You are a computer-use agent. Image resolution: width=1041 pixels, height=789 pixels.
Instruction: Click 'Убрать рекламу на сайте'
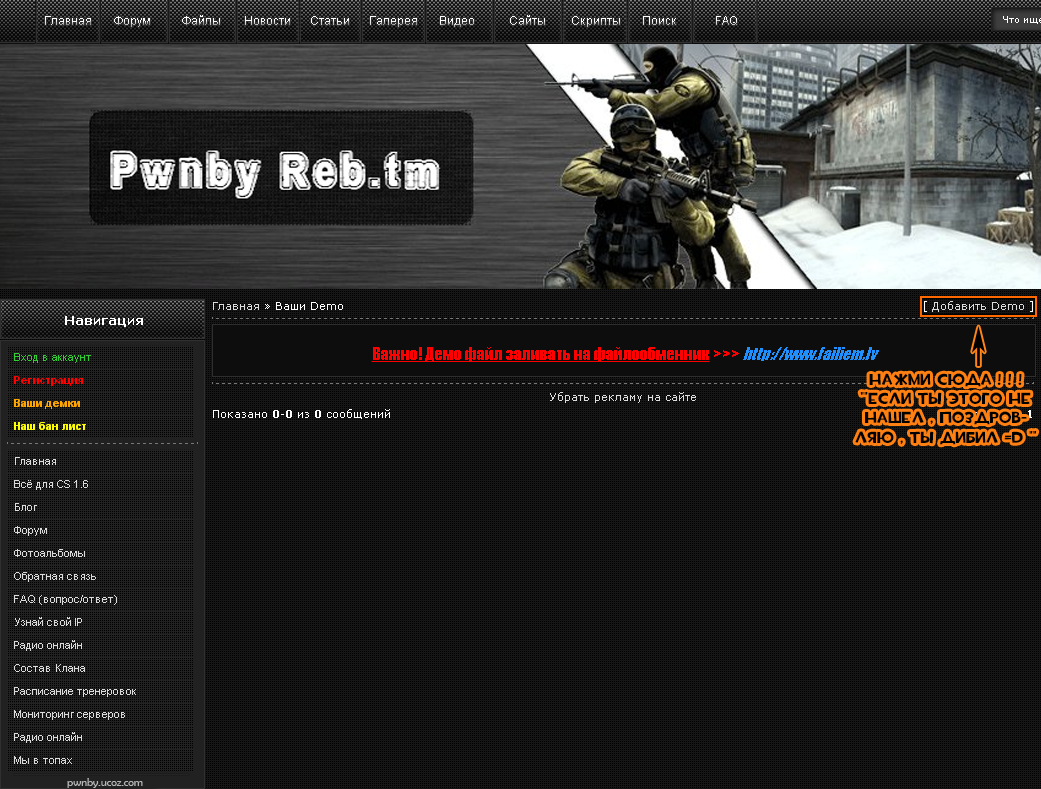pyautogui.click(x=623, y=397)
